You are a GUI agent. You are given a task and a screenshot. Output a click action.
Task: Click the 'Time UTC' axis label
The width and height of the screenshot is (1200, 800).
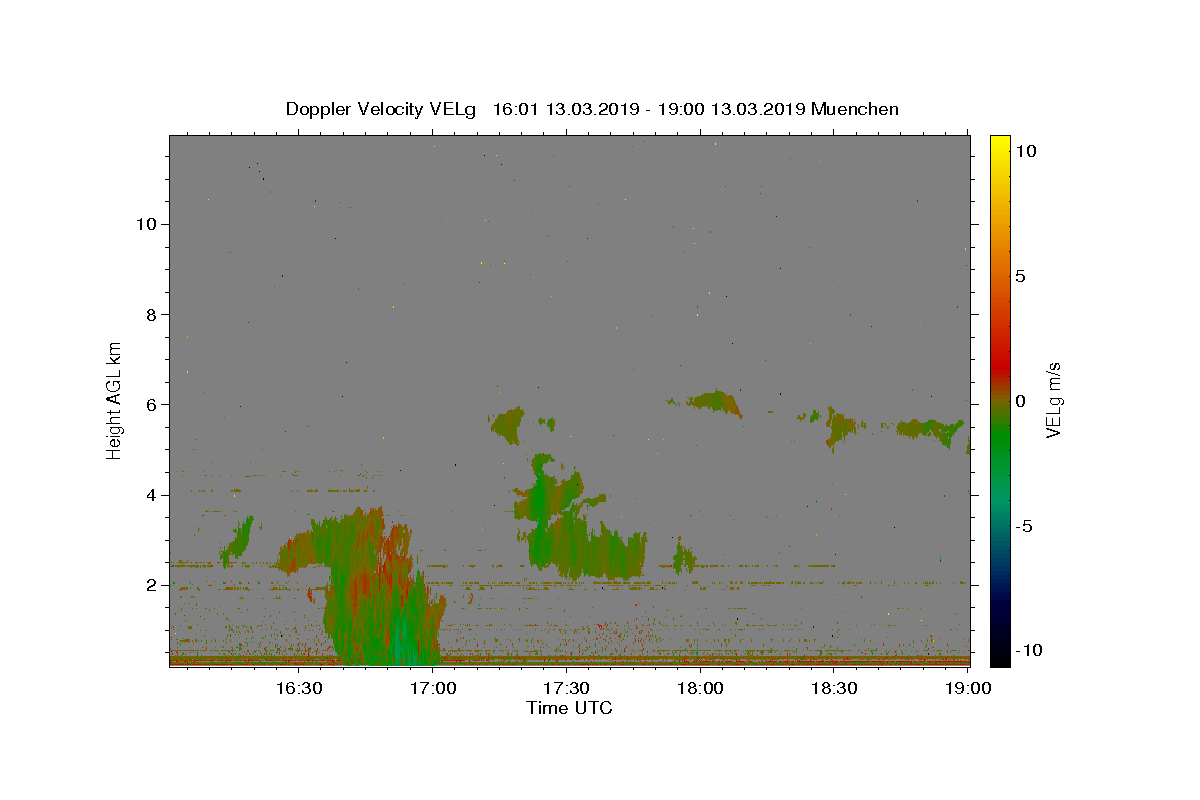(569, 708)
